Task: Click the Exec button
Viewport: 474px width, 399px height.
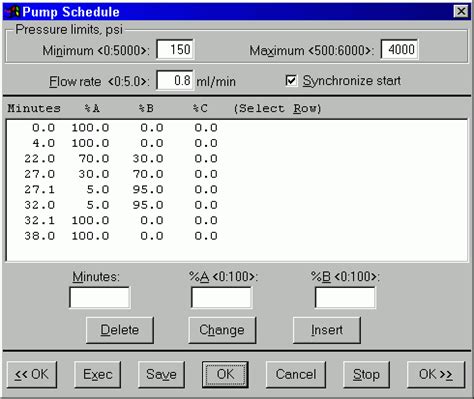Action: point(97,375)
